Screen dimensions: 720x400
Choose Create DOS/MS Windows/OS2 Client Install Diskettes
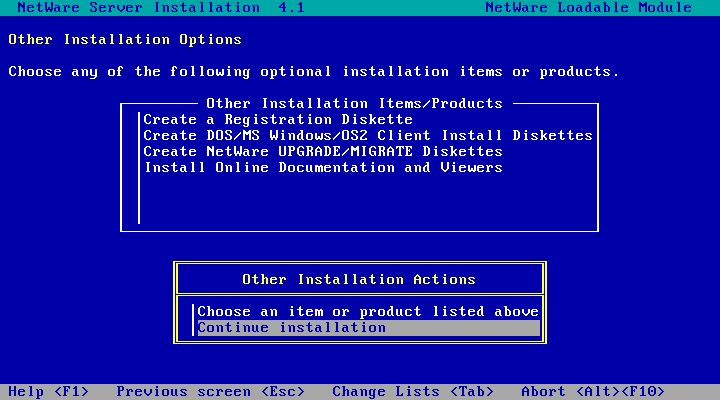pyautogui.click(x=368, y=136)
